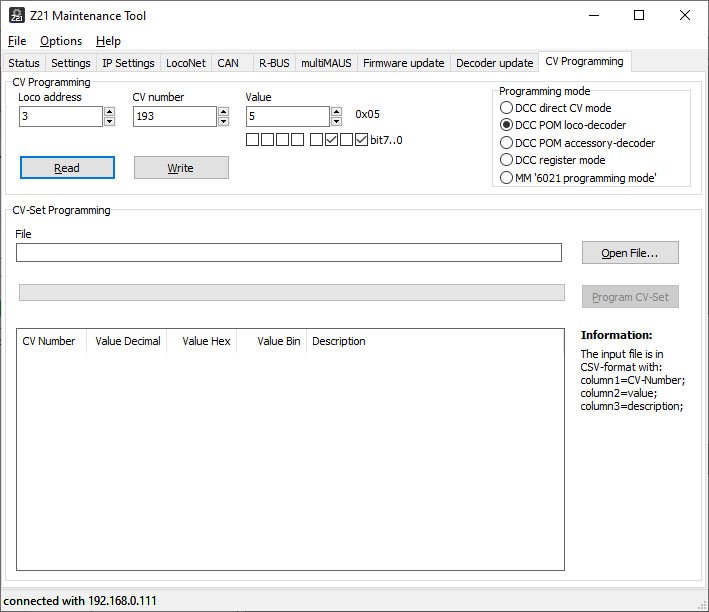
Task: Click the 'connected with 192.168.0.111' status text
Action: point(80,601)
